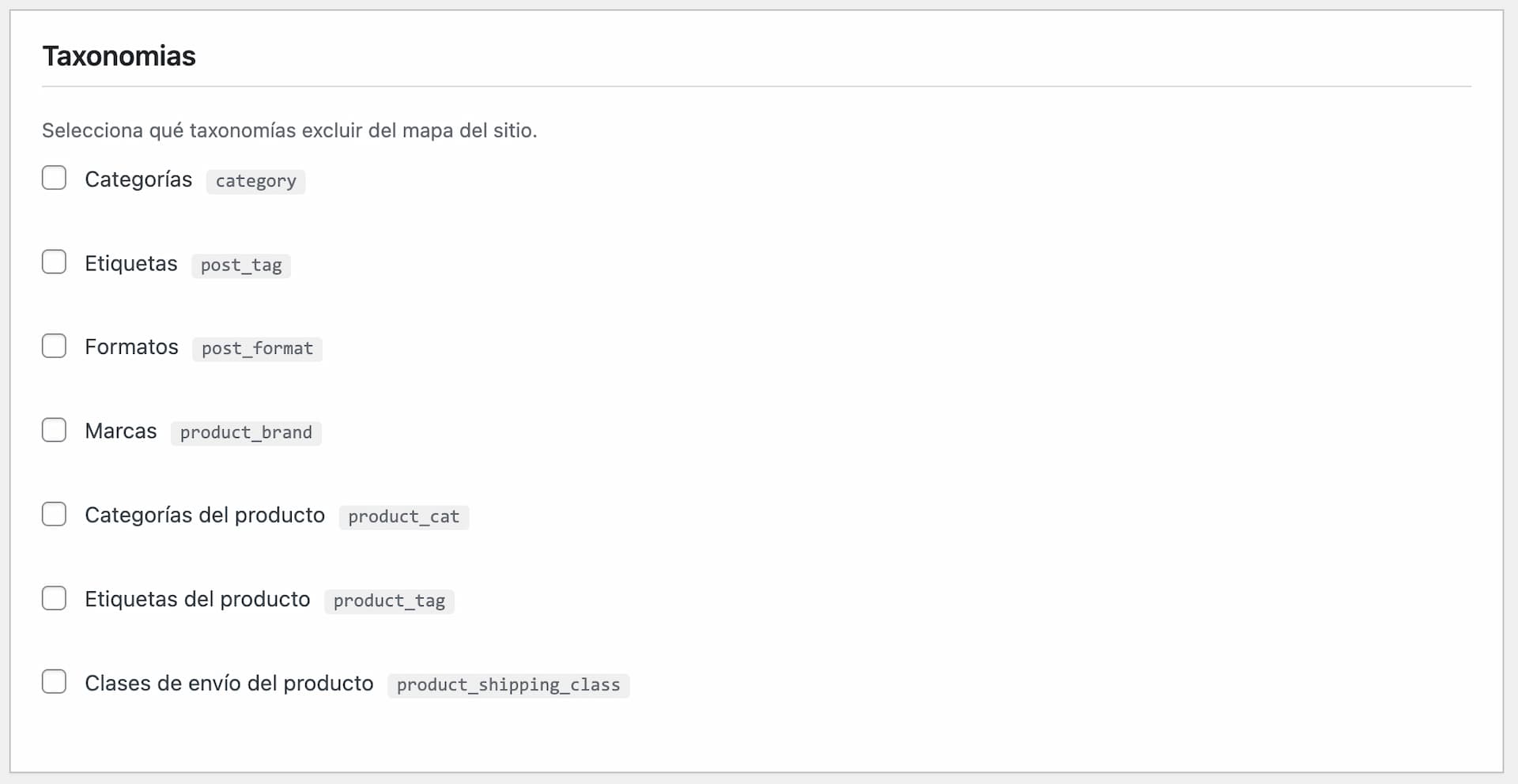The image size is (1518, 784).
Task: Check the Formatos checkbox
Action: pyautogui.click(x=54, y=345)
